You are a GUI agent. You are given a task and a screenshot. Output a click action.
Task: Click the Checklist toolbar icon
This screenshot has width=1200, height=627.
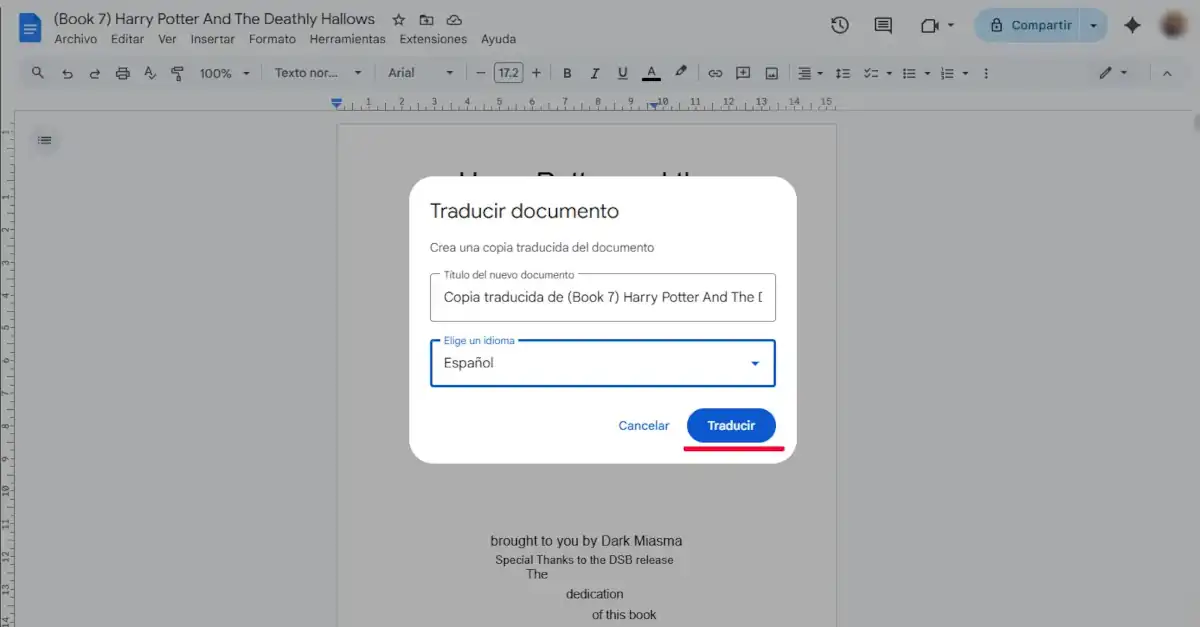[871, 72]
